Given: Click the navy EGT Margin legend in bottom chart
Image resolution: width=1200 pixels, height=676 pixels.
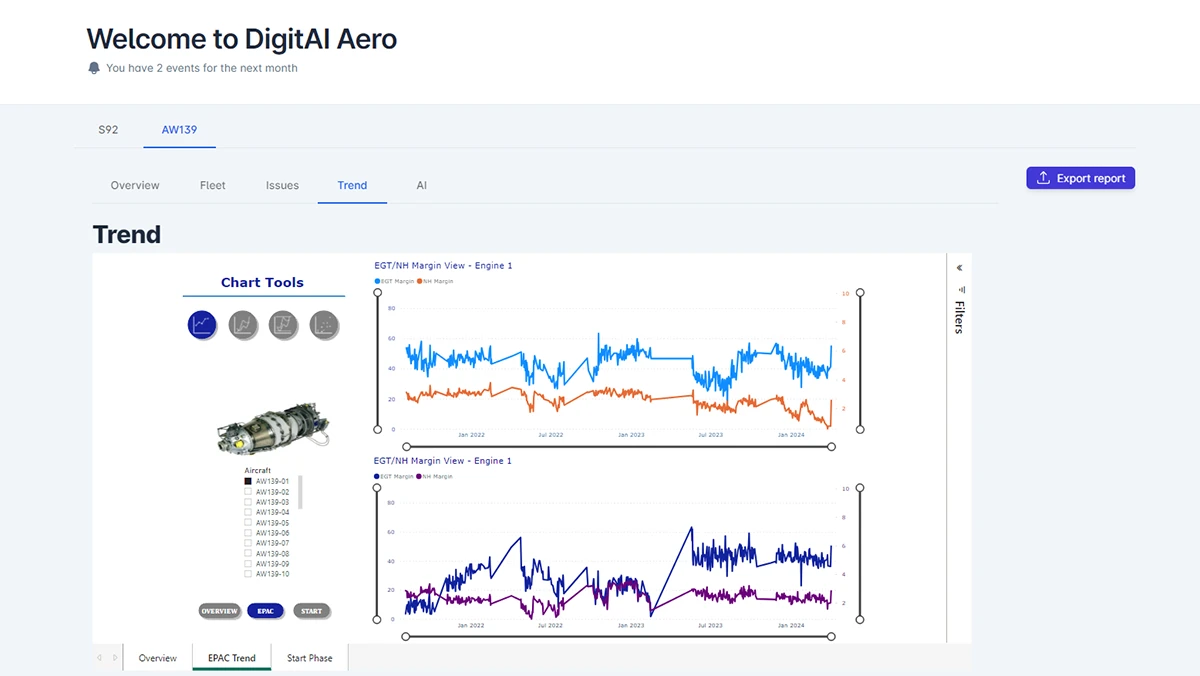Looking at the screenshot, I should (x=394, y=477).
